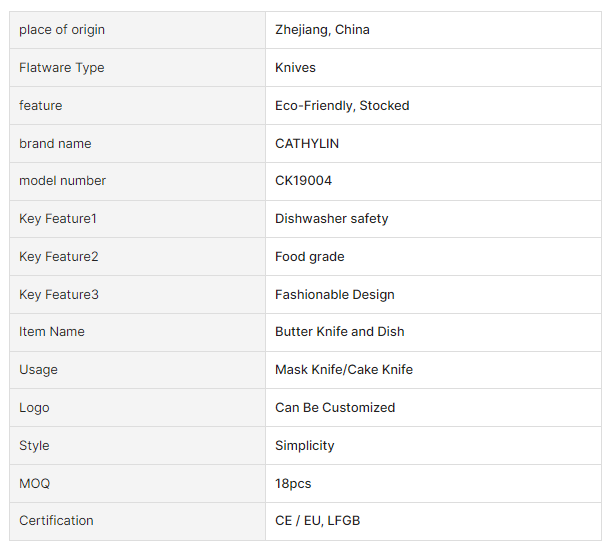The height and width of the screenshot is (551, 615).
Task: Click the 'Key Feature2' label
Action: pos(59,257)
